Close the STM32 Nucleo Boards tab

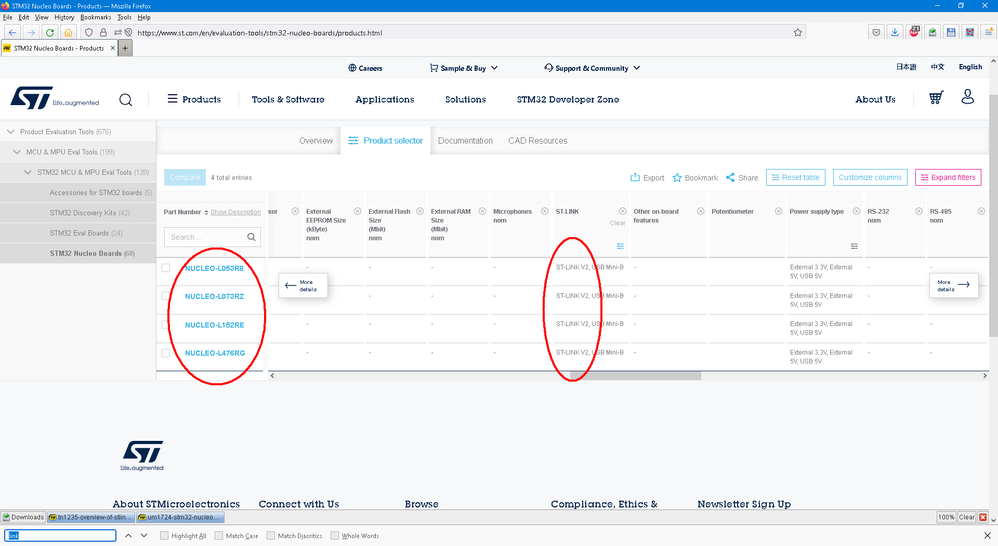(x=113, y=48)
